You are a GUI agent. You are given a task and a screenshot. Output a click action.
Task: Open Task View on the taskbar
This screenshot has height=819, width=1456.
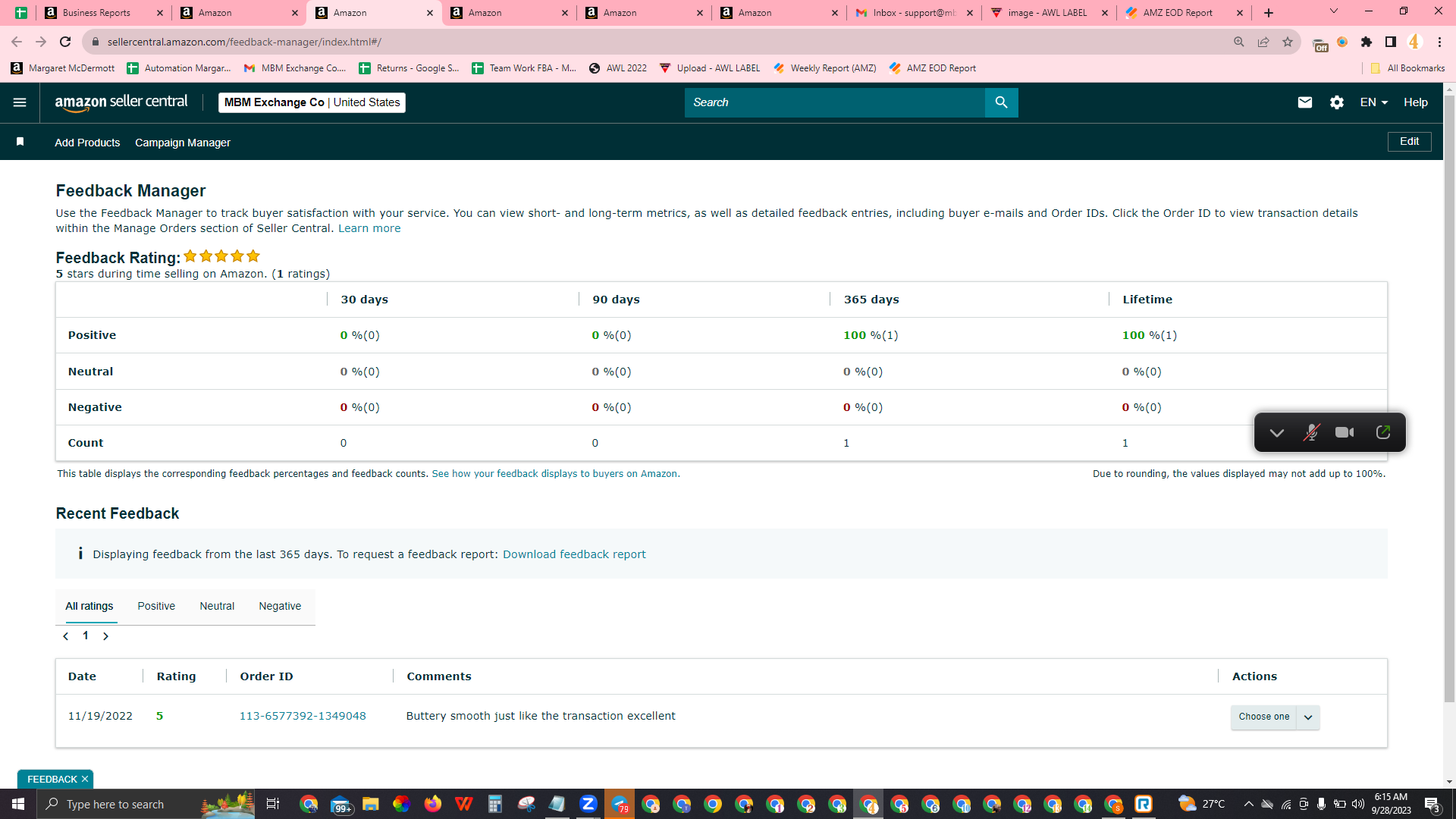[x=273, y=804]
